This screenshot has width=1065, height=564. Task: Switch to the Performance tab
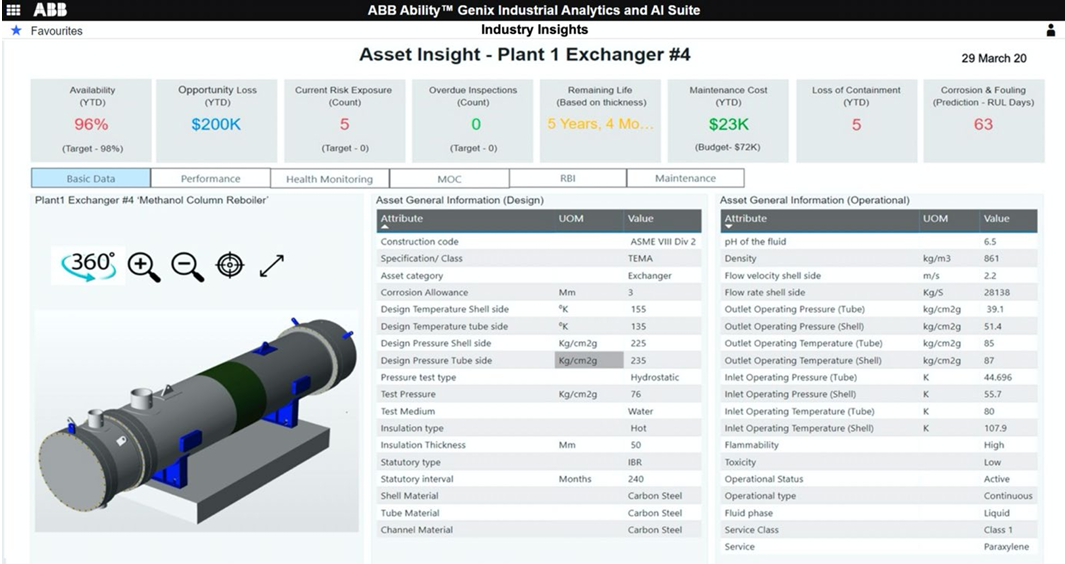pos(210,179)
